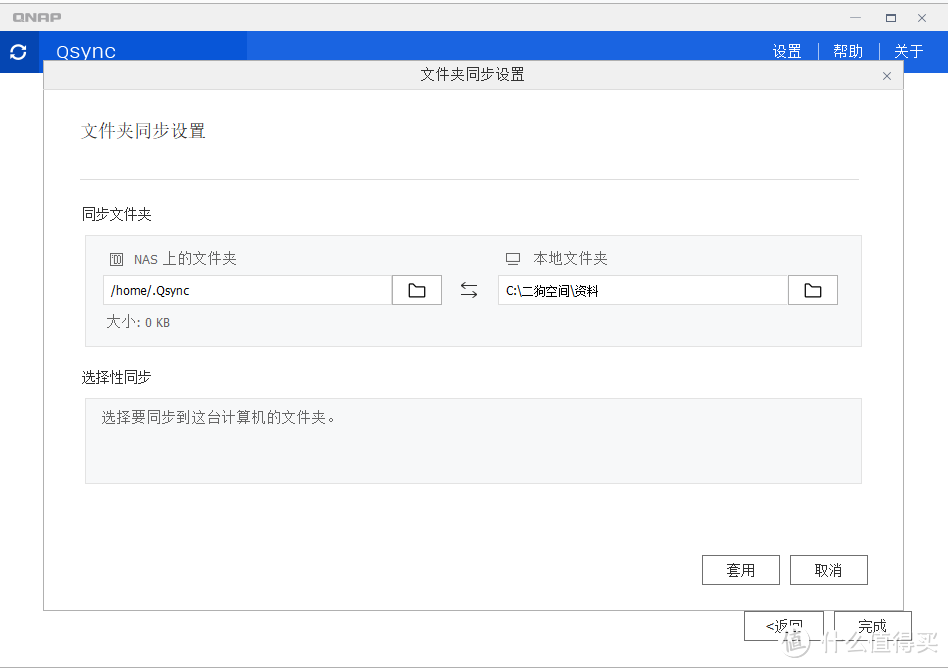This screenshot has width=948, height=668.
Task: Close the 文件夹同步设置 dialog
Action: pyautogui.click(x=886, y=76)
